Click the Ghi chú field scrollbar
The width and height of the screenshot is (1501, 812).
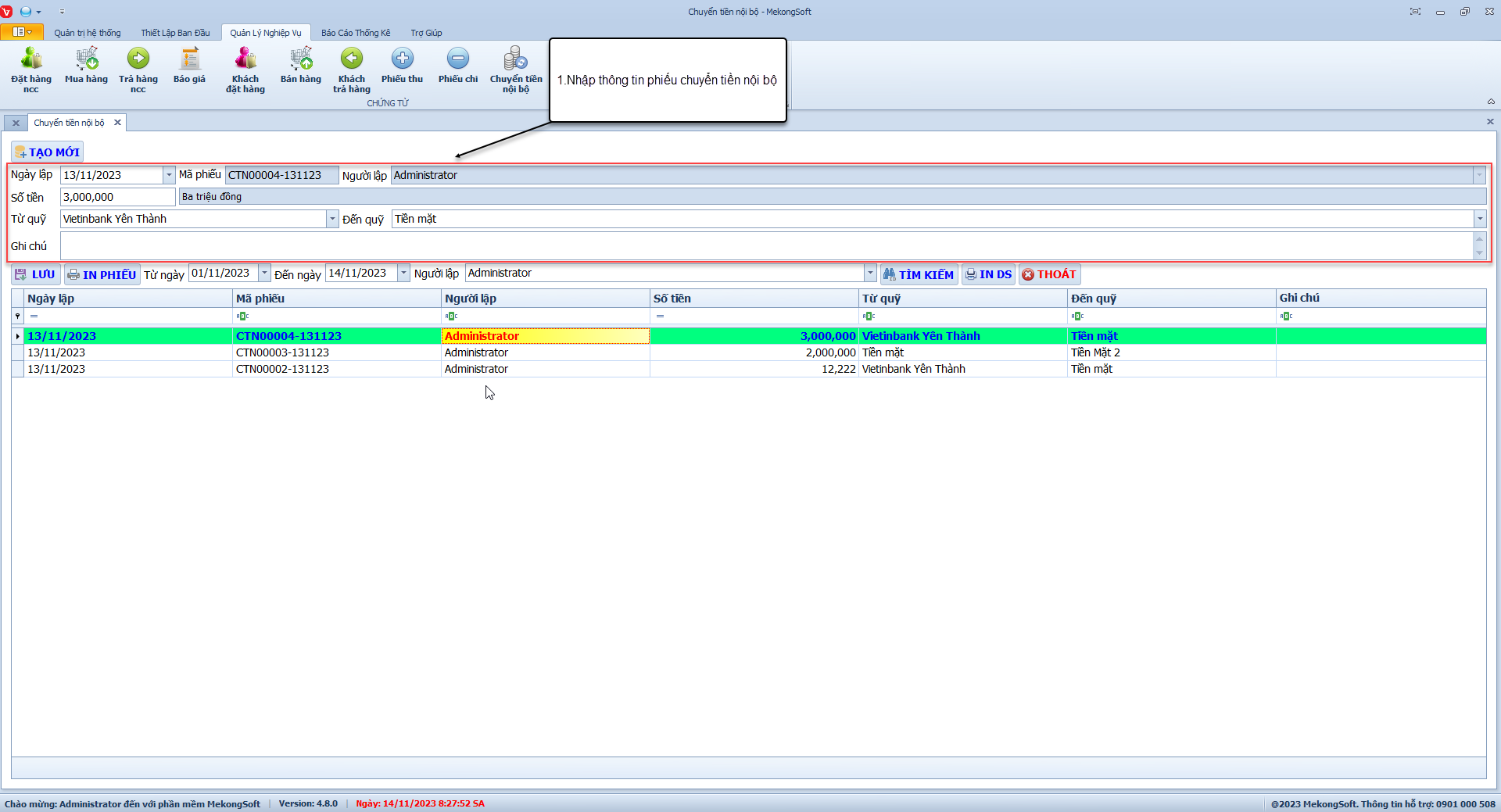click(x=1479, y=245)
